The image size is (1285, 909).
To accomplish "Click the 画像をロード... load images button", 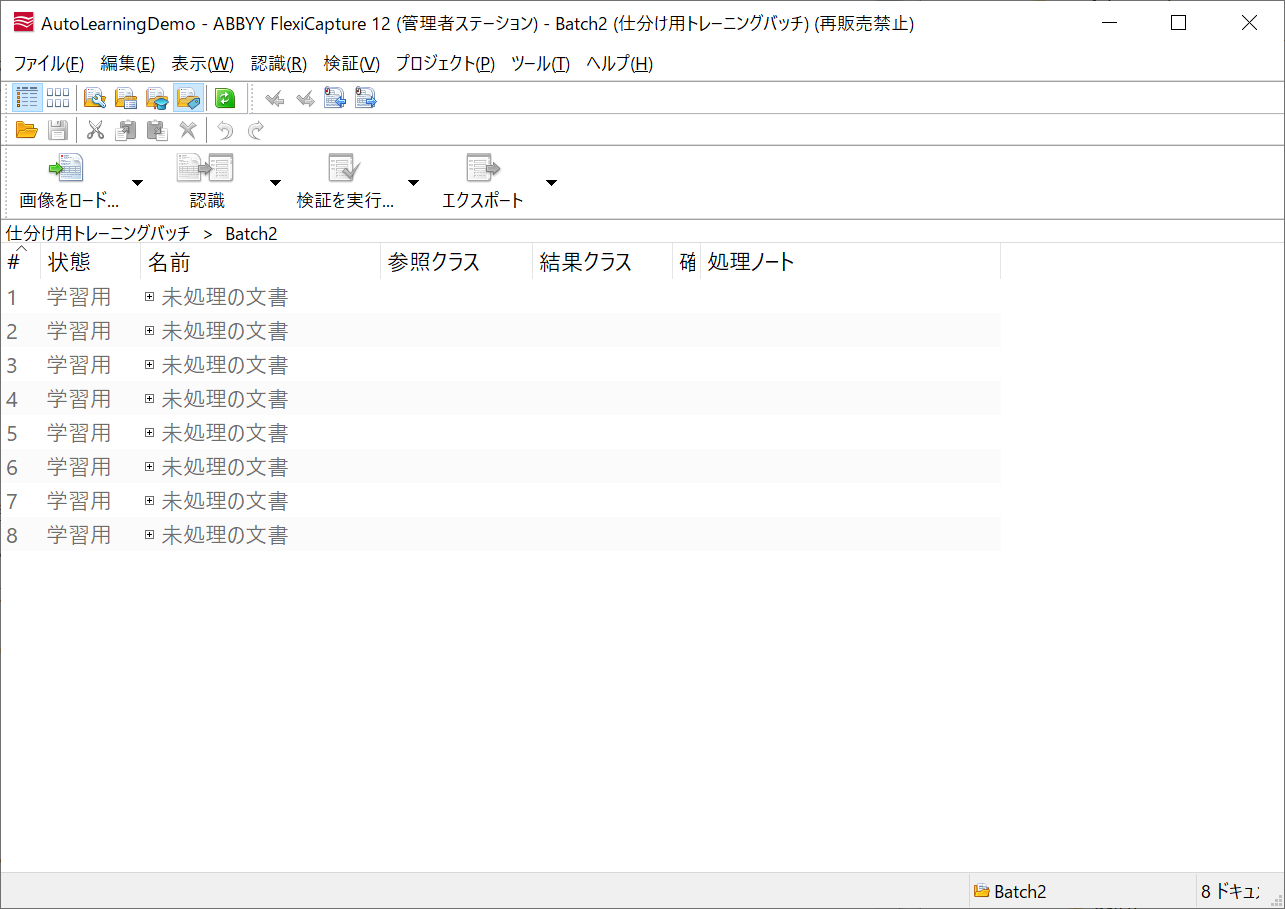I will (68, 181).
